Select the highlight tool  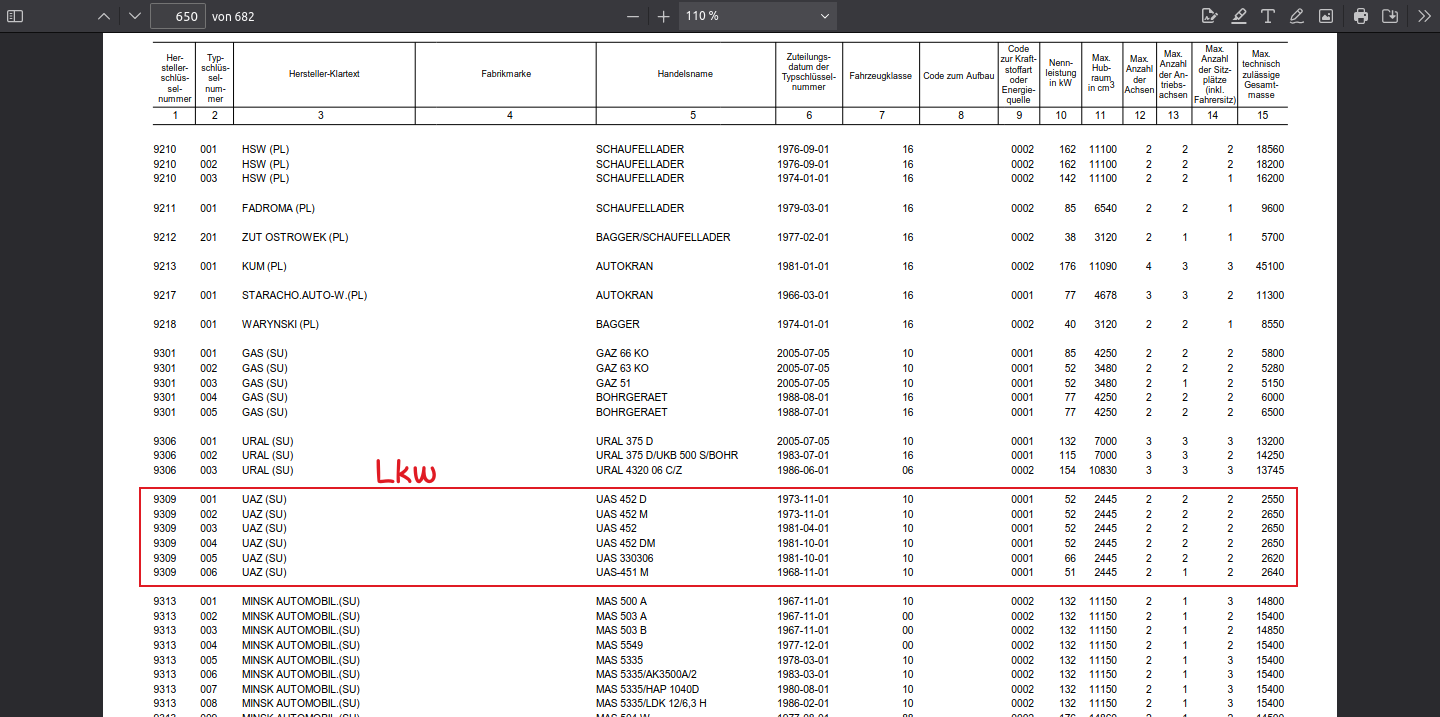click(1239, 16)
